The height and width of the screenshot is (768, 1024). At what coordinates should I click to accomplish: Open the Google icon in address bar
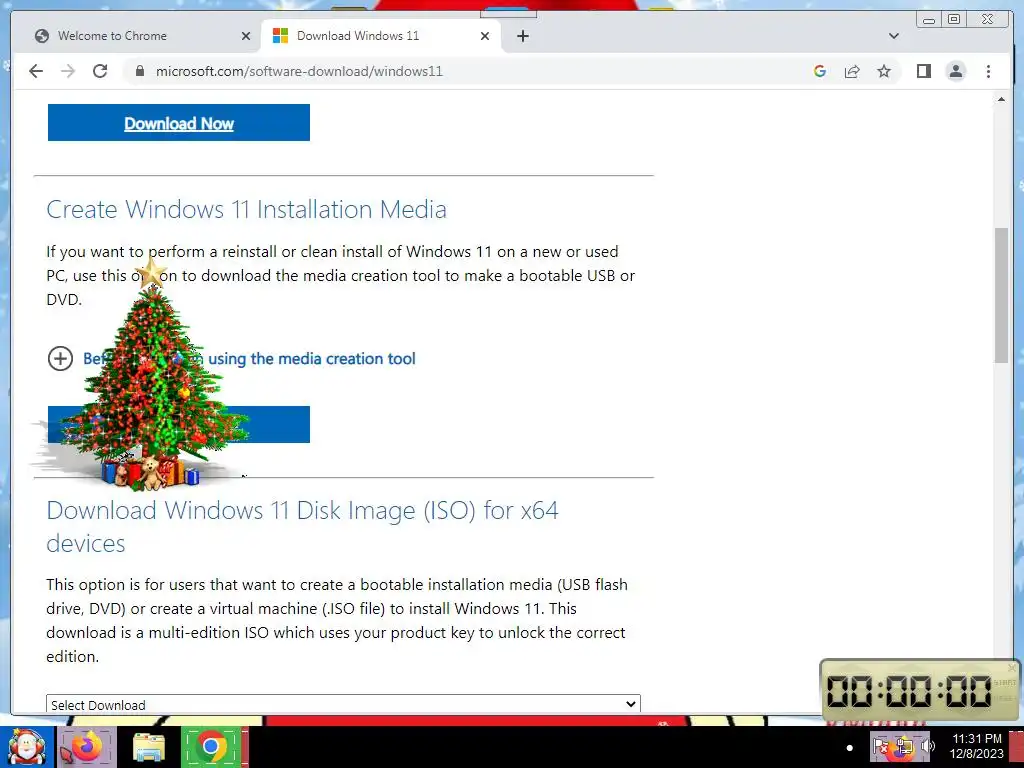[820, 71]
